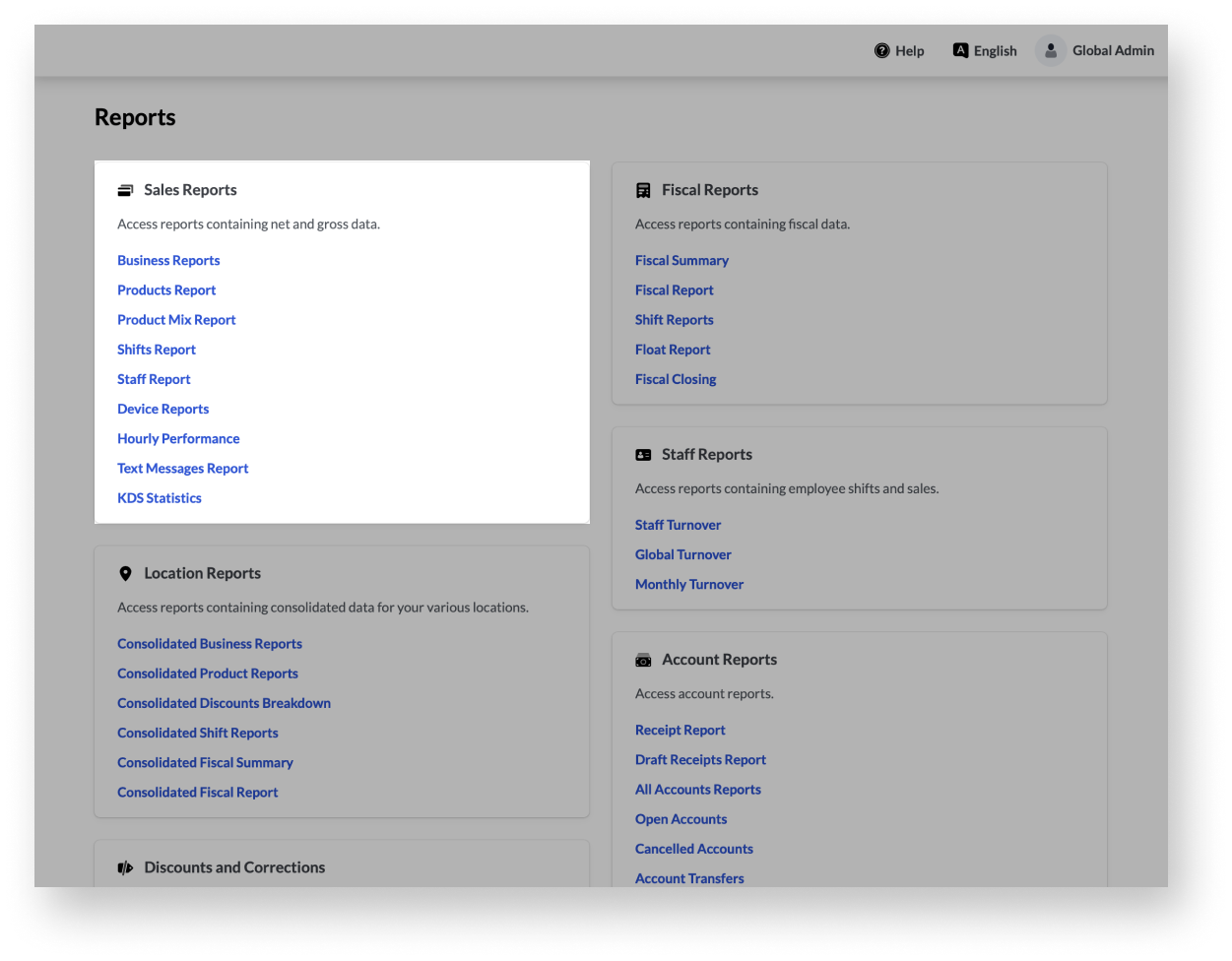Go to Consolidated Fiscal Summary
The height and width of the screenshot is (961, 1232).
pyautogui.click(x=205, y=762)
